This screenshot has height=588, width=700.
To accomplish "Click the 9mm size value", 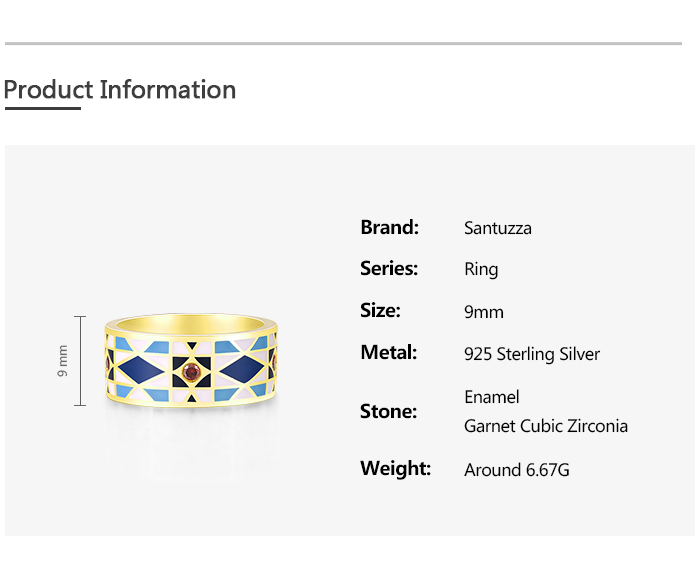I will pyautogui.click(x=484, y=312).
